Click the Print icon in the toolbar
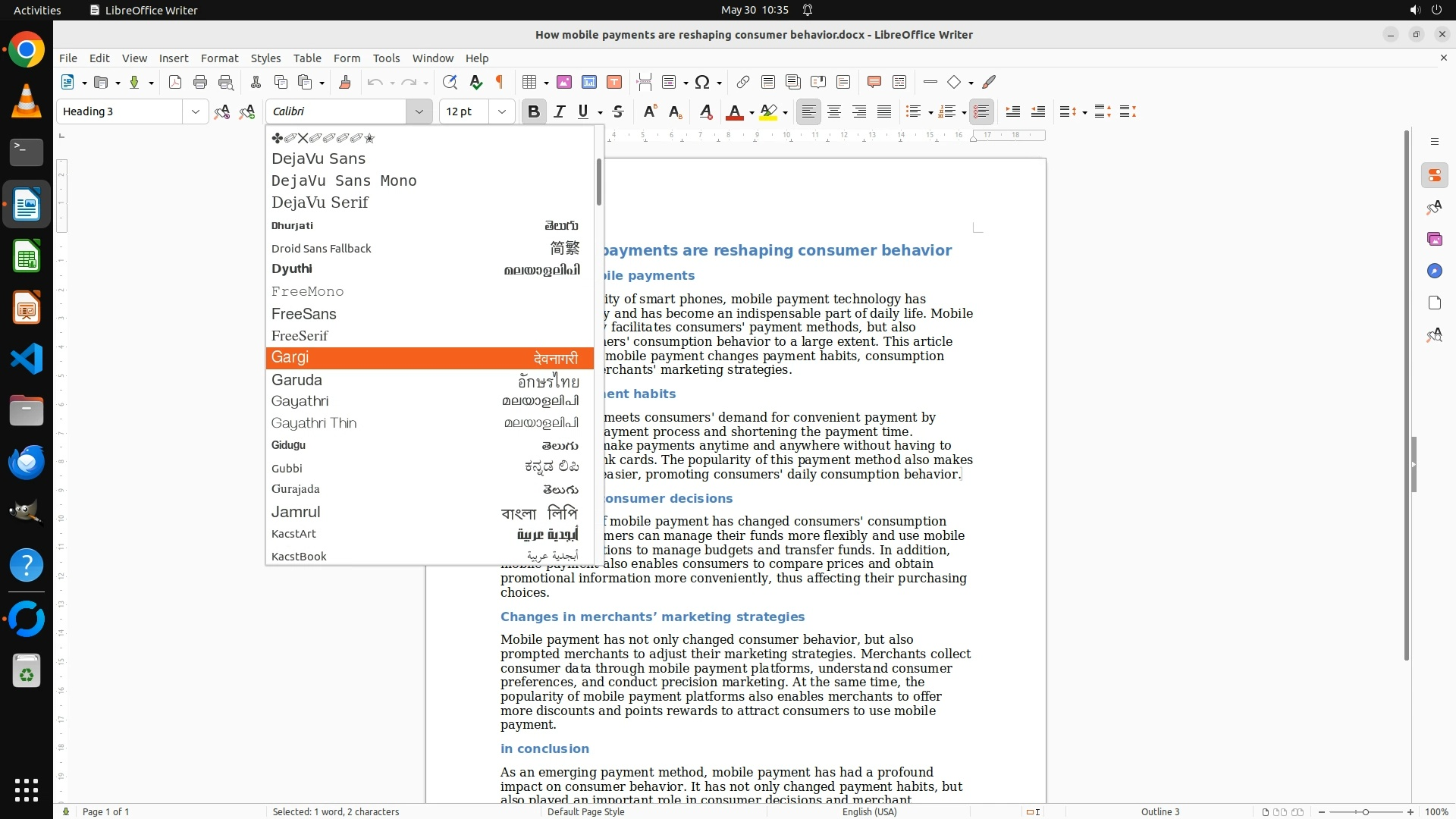The image size is (1456, 819). (x=200, y=82)
